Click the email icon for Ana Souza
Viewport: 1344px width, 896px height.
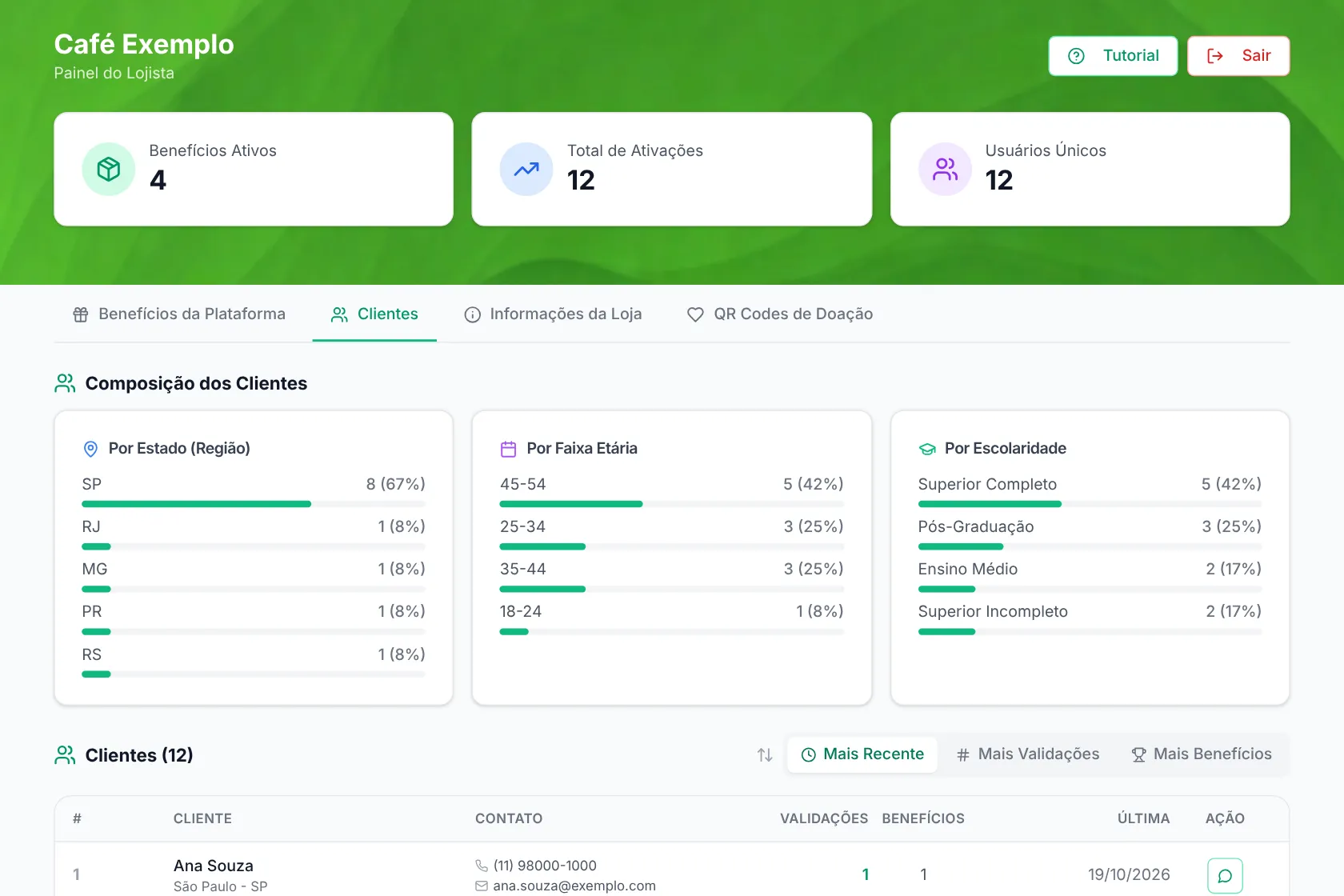(482, 886)
